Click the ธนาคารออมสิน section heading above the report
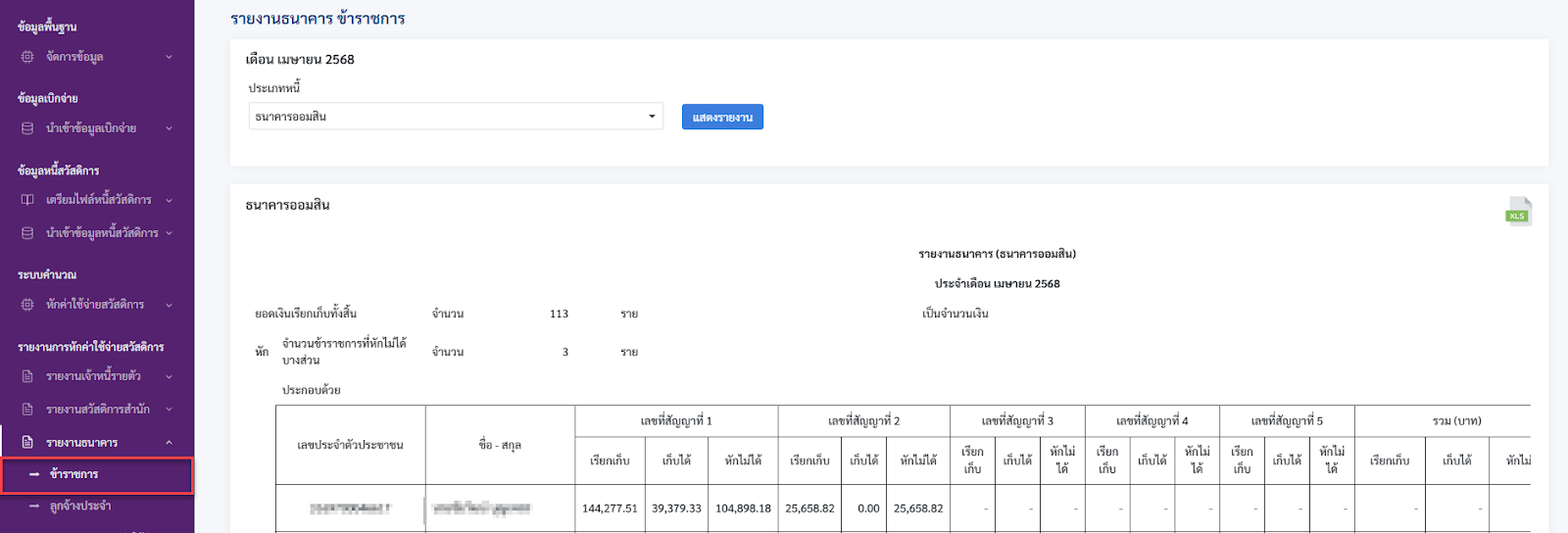The height and width of the screenshot is (533, 1568). coord(287,205)
